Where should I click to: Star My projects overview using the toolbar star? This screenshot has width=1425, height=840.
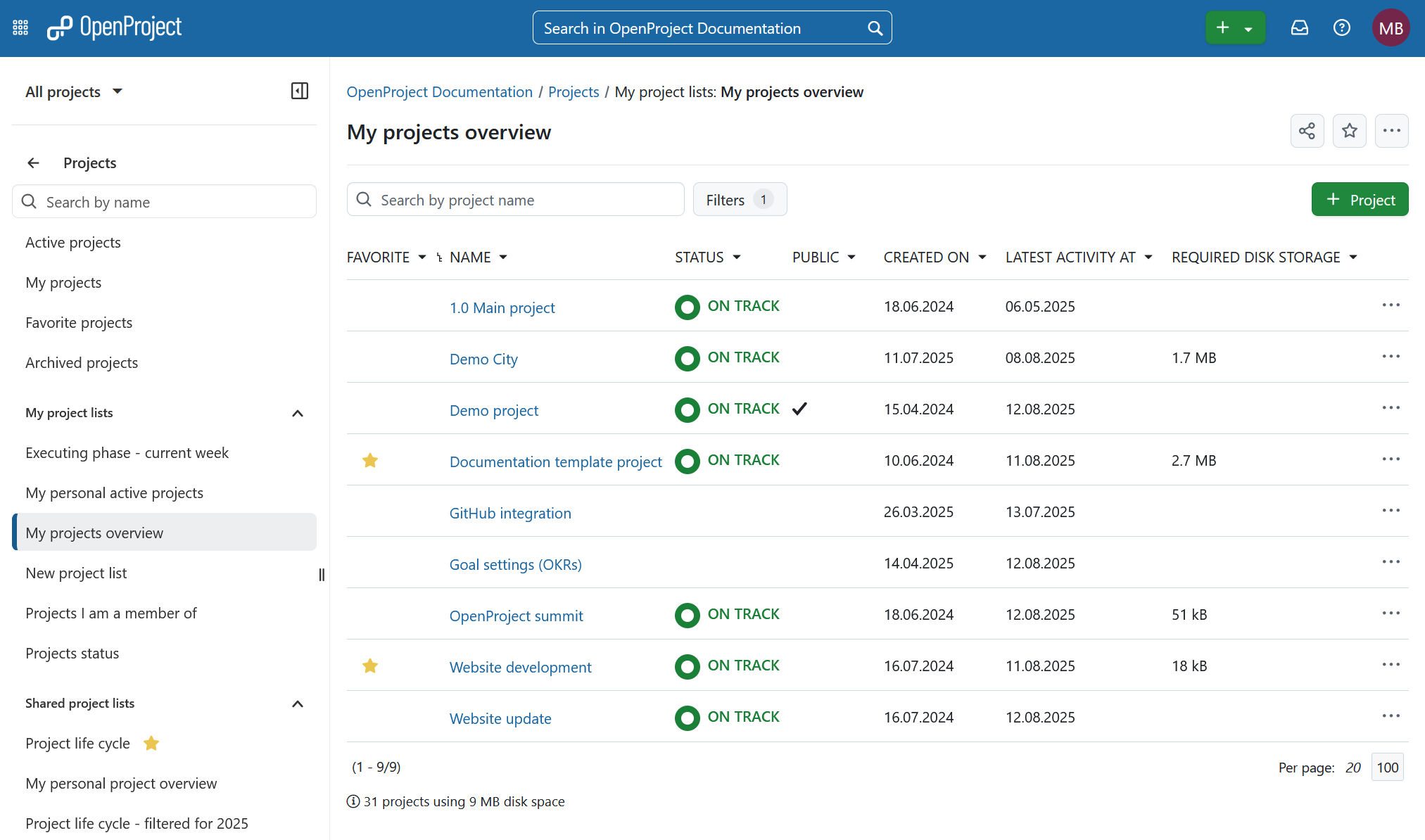[1349, 131]
